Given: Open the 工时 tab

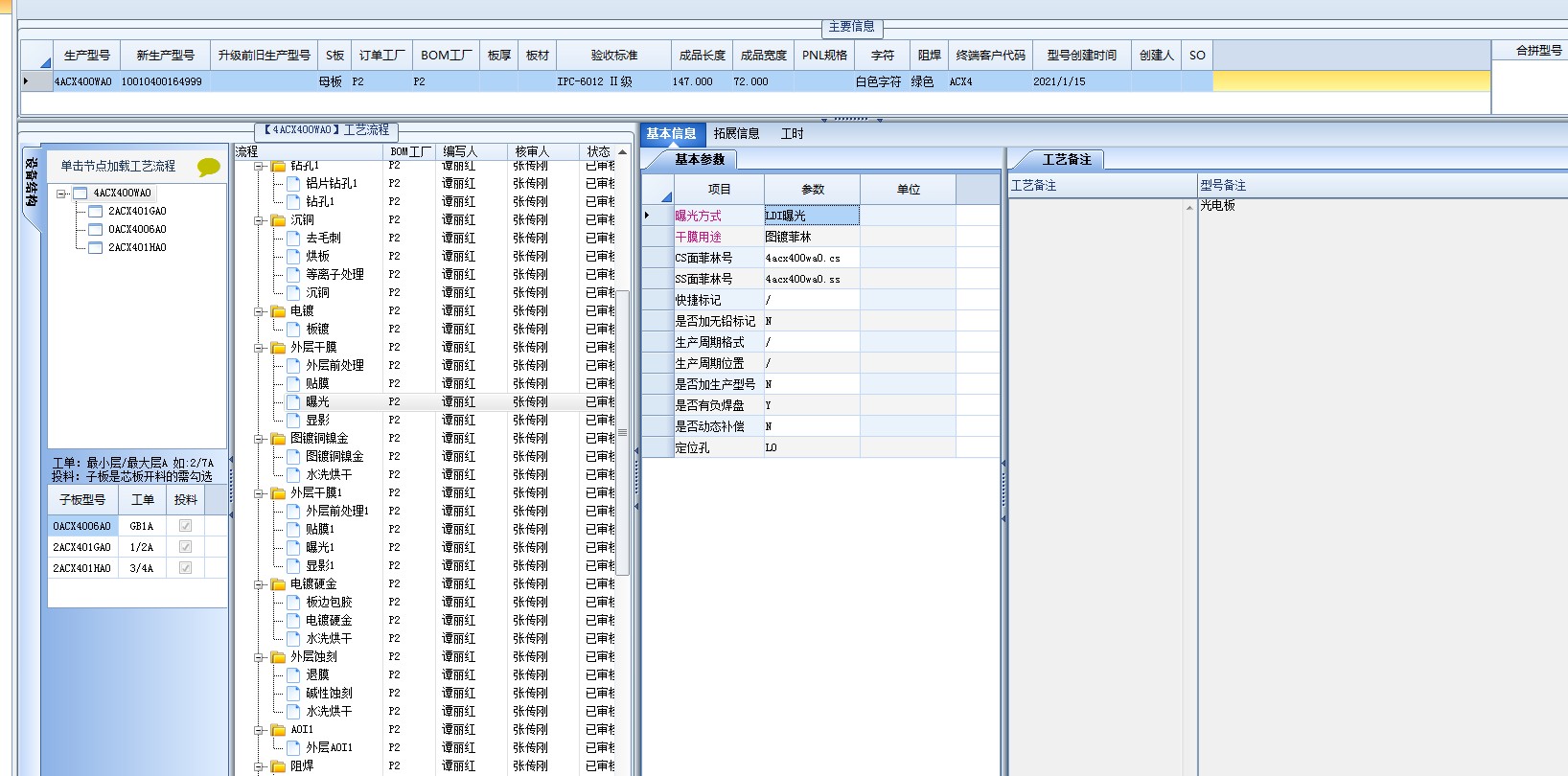Looking at the screenshot, I should click(792, 134).
